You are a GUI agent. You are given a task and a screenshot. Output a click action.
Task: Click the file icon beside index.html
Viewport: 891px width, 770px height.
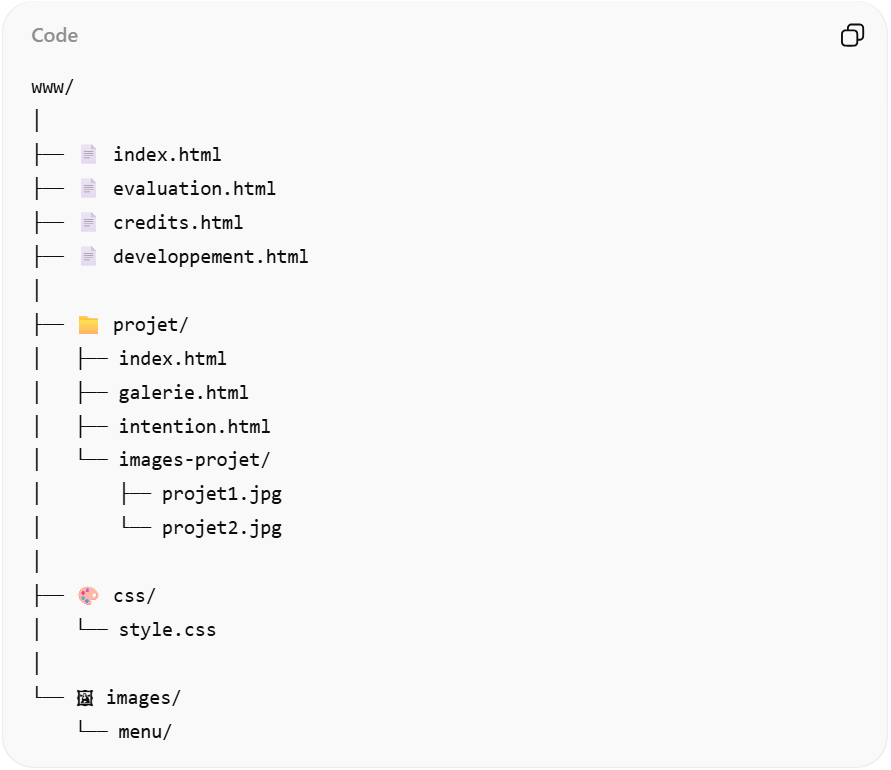click(89, 154)
